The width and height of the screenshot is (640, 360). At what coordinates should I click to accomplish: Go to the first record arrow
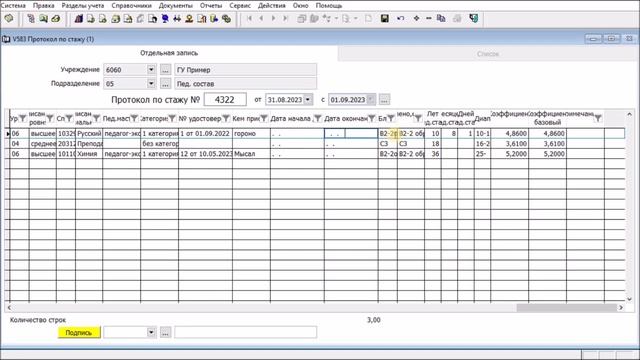[249, 18]
